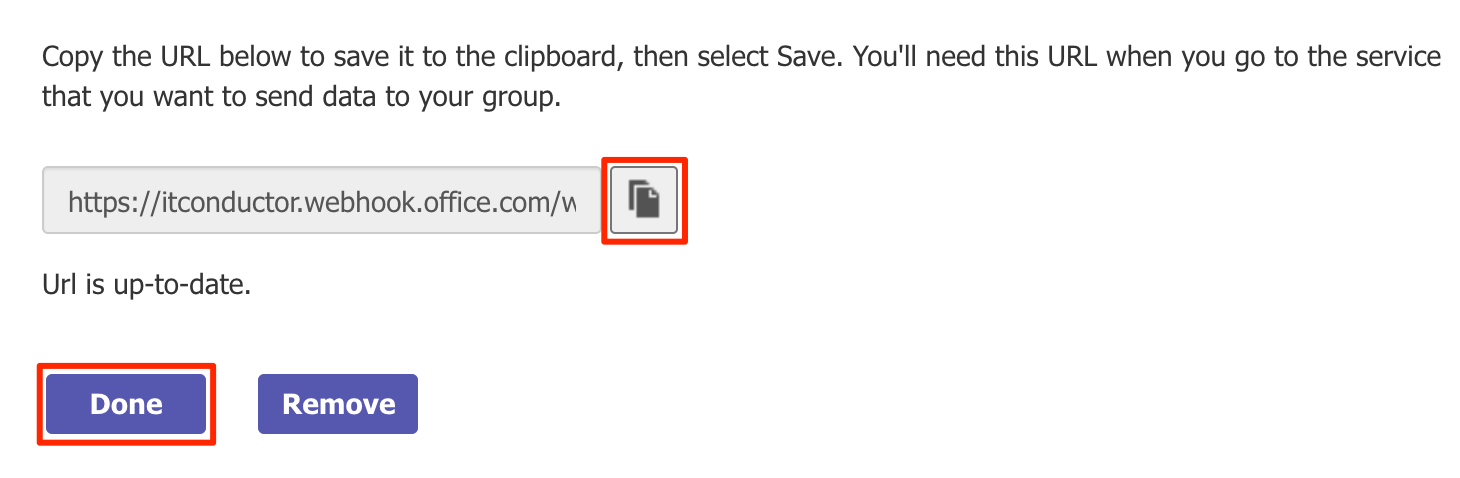Click the copy URL icon

644,200
